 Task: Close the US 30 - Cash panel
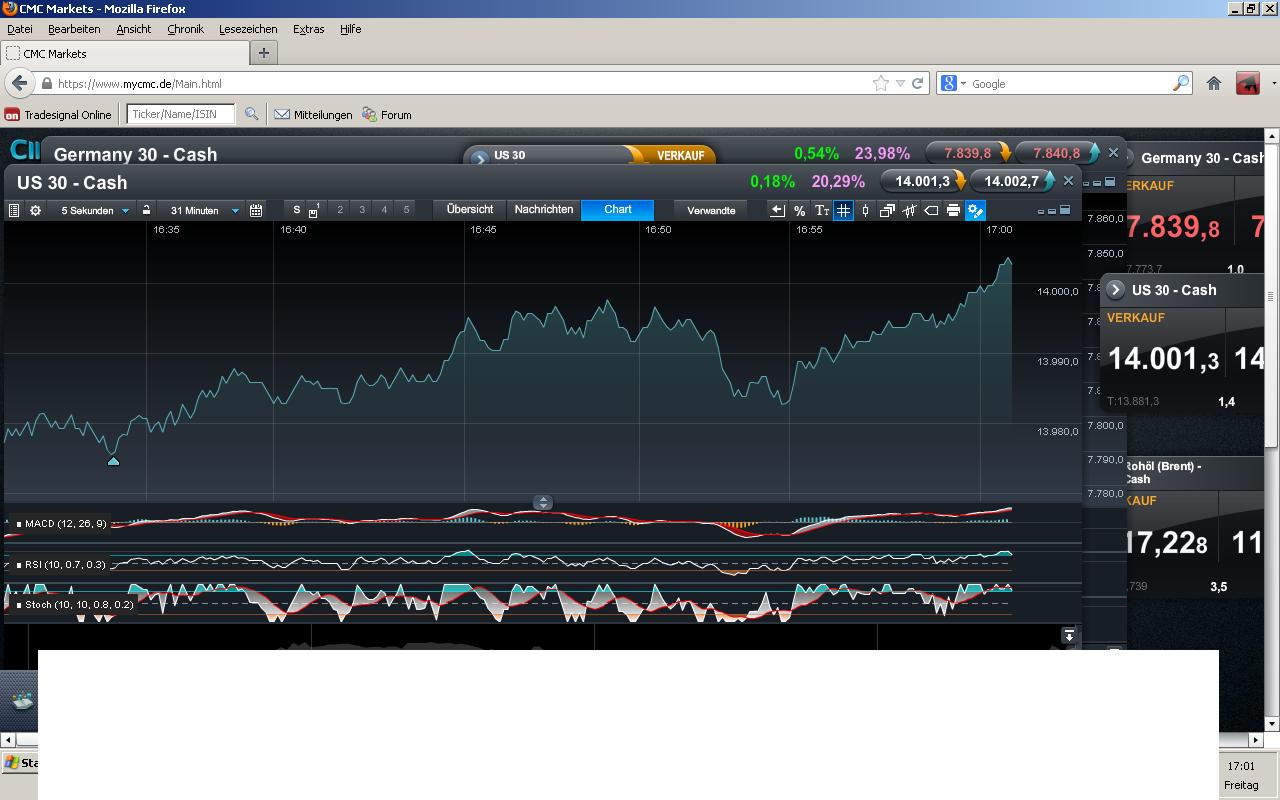click(1068, 181)
